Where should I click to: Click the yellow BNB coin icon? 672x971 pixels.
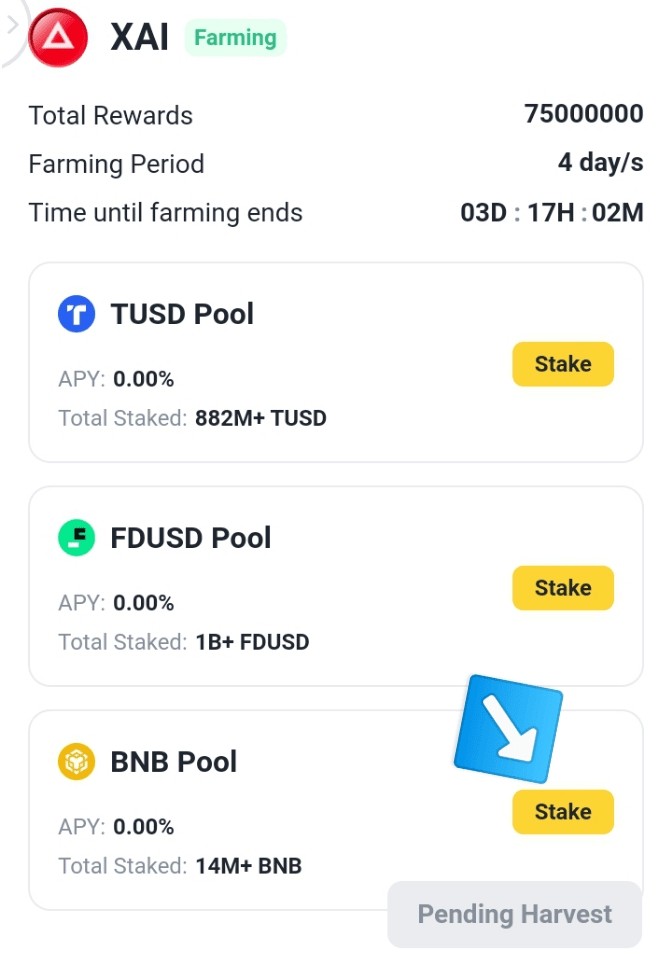click(x=76, y=762)
